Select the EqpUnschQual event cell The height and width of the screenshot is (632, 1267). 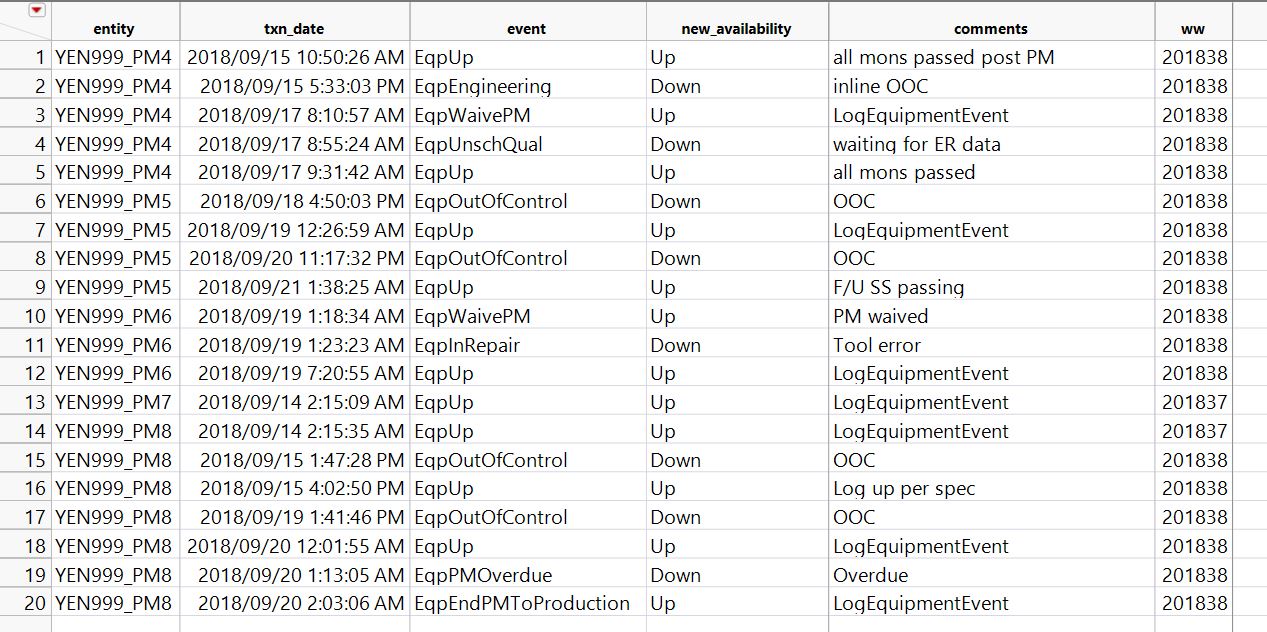point(479,144)
